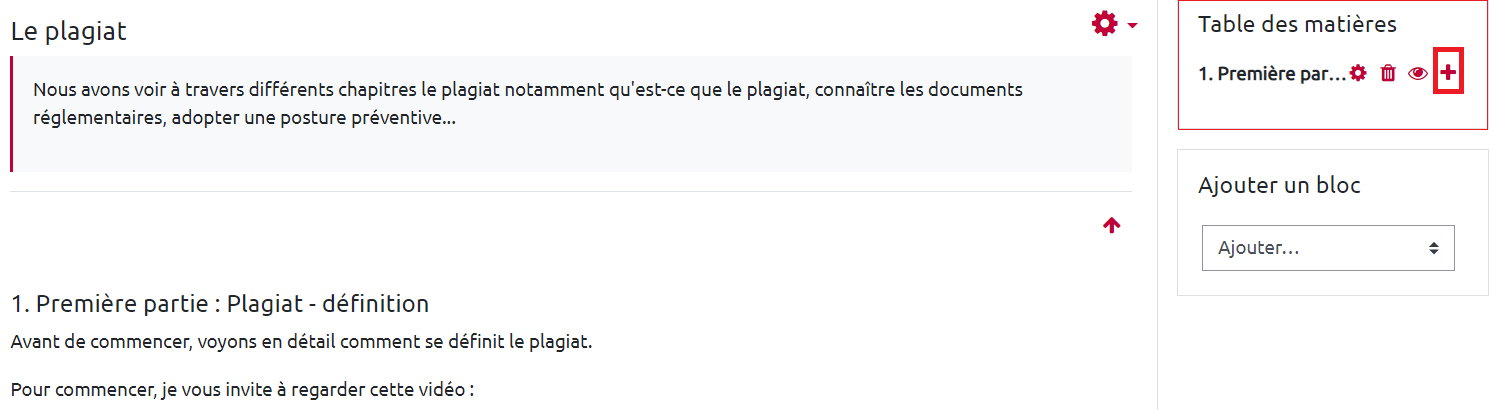Click the 'Ajouter un bloc' heading
1493x410 pixels.
[x=1279, y=185]
